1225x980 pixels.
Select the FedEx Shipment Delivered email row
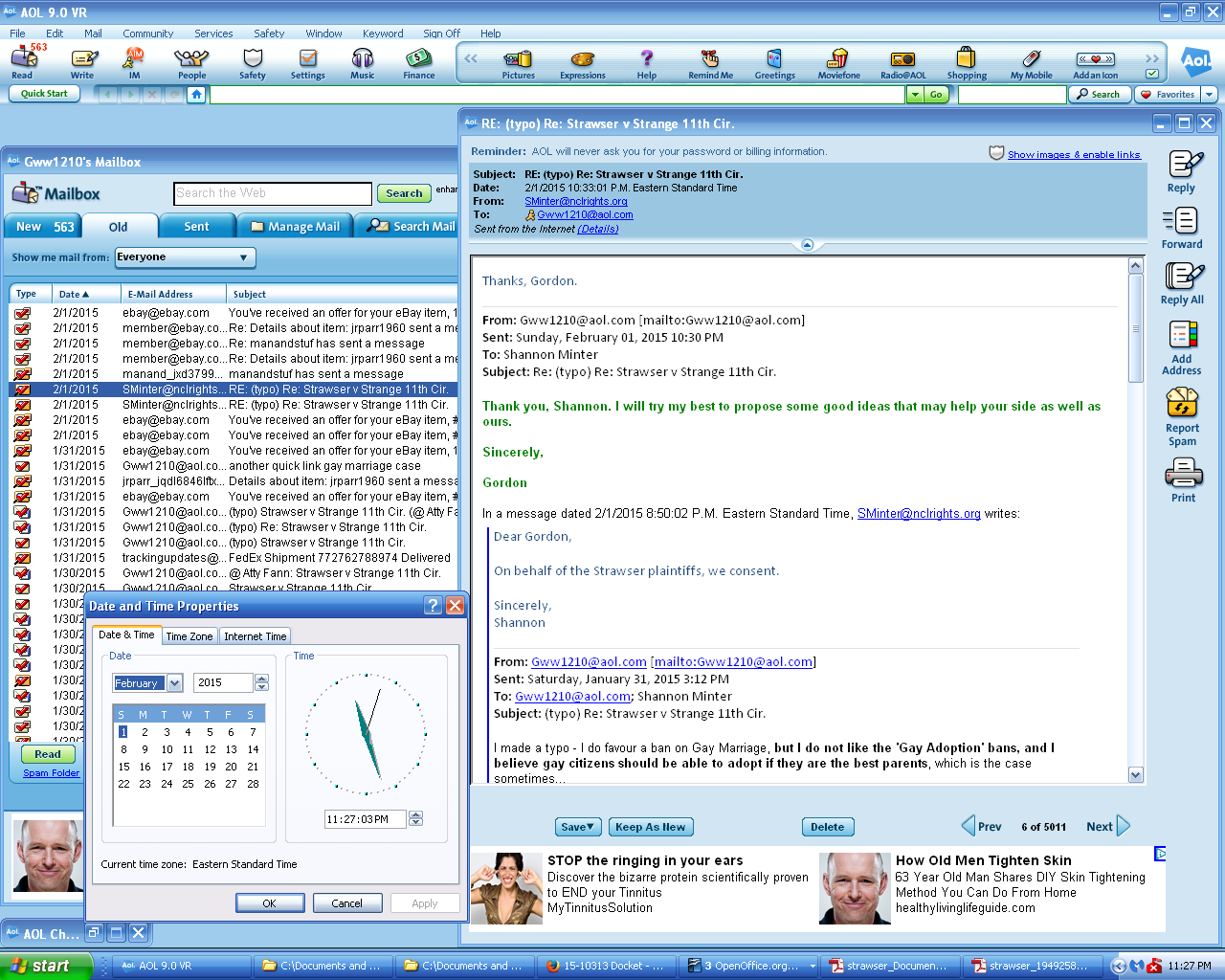[x=234, y=558]
